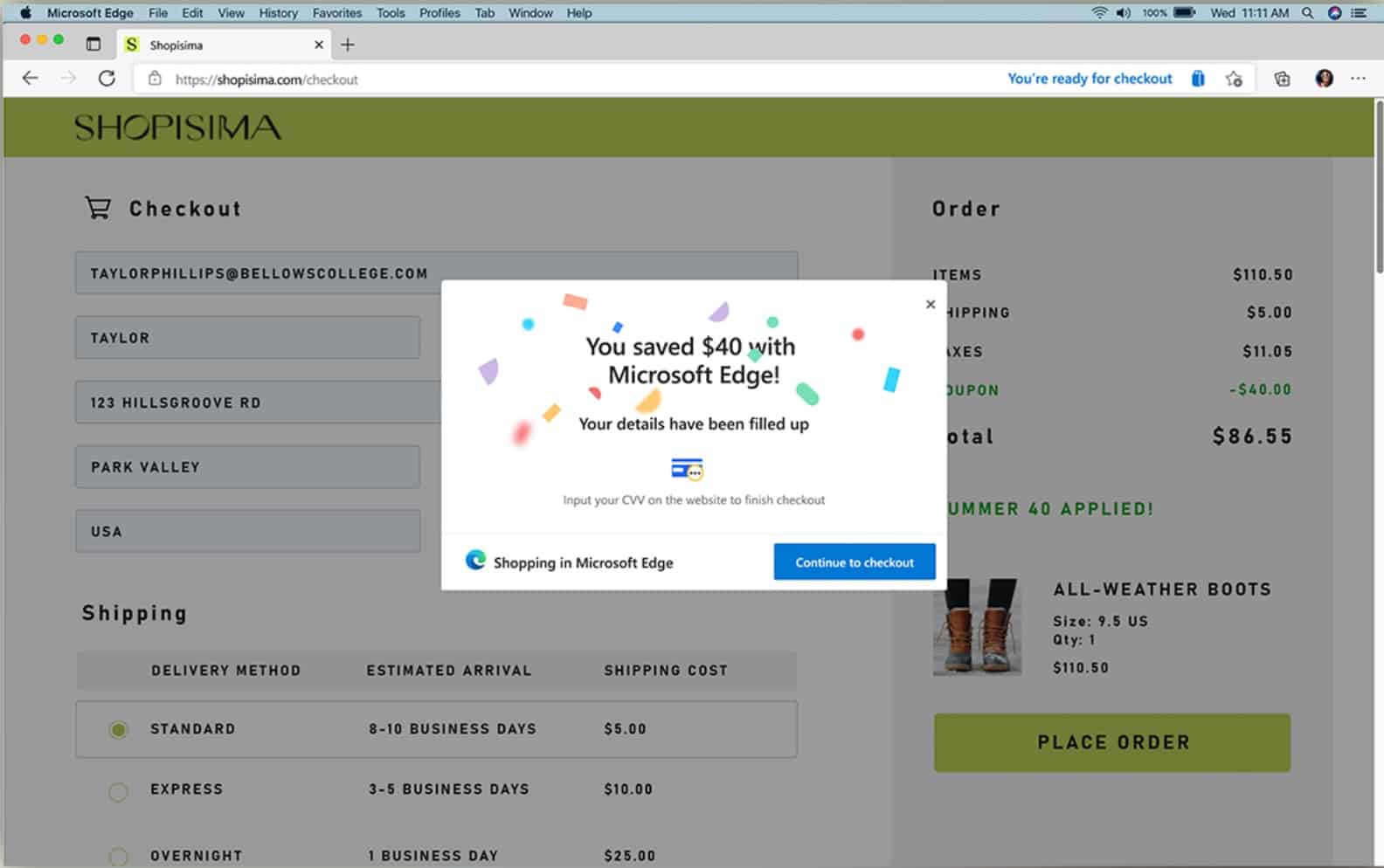Click the credit card icon in popup
The image size is (1384, 868).
coord(687,469)
